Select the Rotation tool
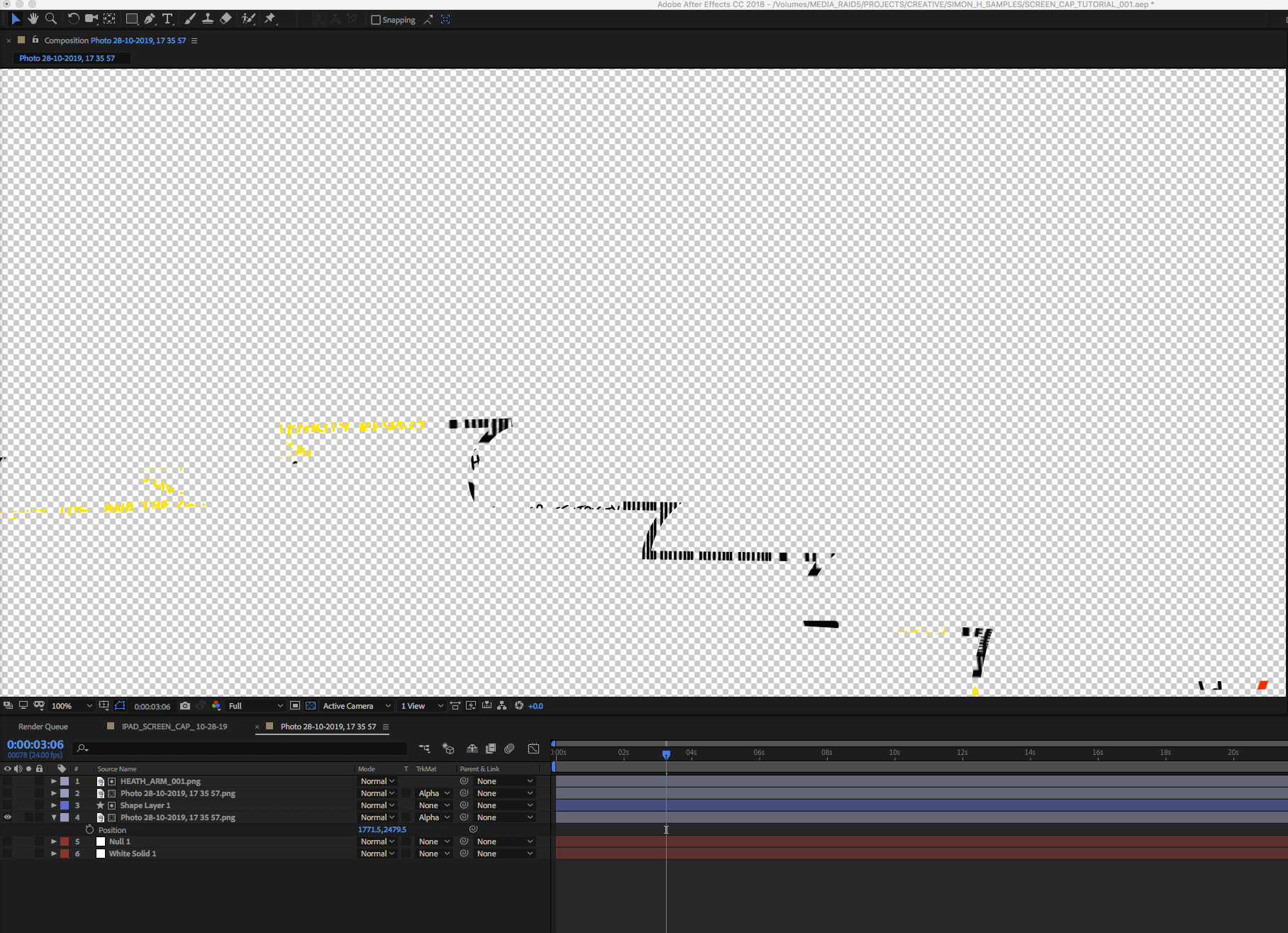This screenshot has width=1288, height=933. pos(73,19)
